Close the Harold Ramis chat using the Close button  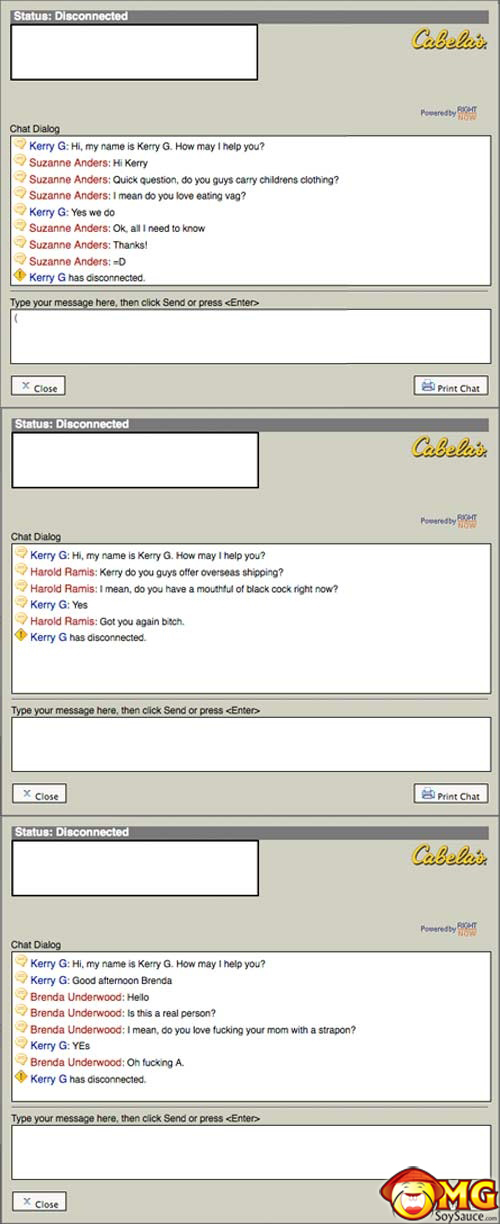click(39, 794)
